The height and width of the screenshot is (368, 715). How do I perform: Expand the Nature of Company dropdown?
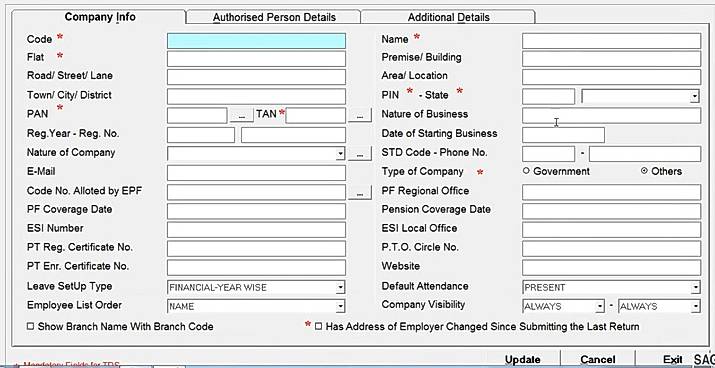click(340, 154)
